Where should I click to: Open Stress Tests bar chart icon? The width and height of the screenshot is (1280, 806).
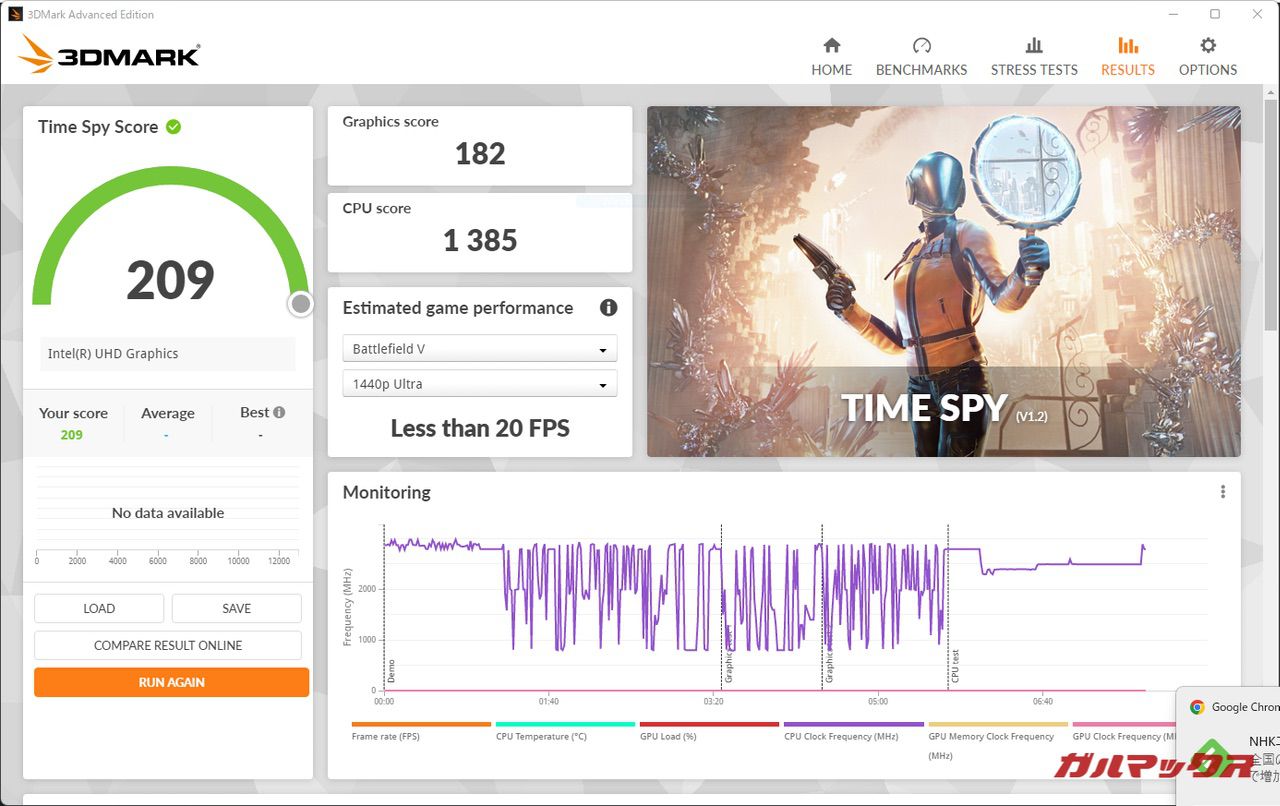click(x=1034, y=46)
